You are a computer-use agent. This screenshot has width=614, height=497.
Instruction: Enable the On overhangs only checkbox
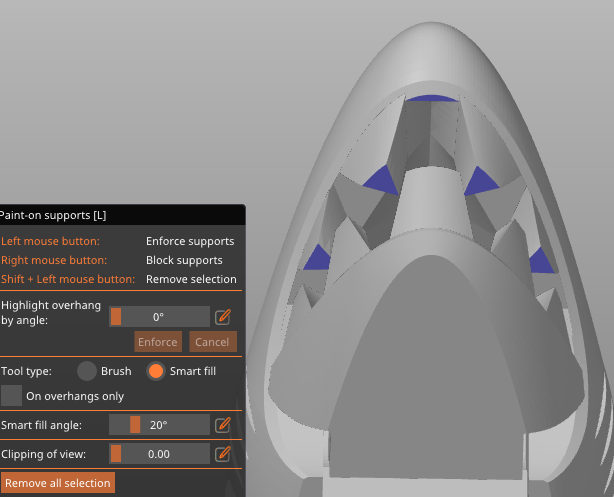click(11, 396)
